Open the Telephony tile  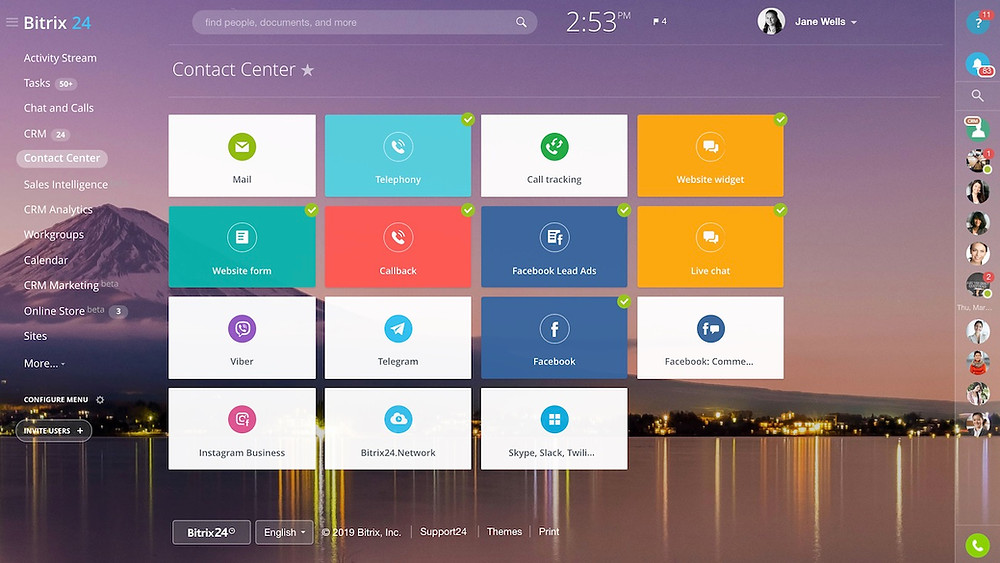[398, 156]
